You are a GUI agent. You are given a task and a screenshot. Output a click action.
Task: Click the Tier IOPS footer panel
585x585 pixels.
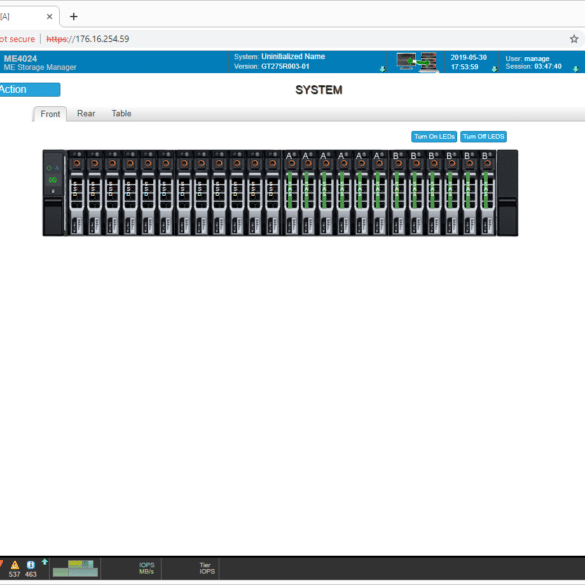point(207,568)
